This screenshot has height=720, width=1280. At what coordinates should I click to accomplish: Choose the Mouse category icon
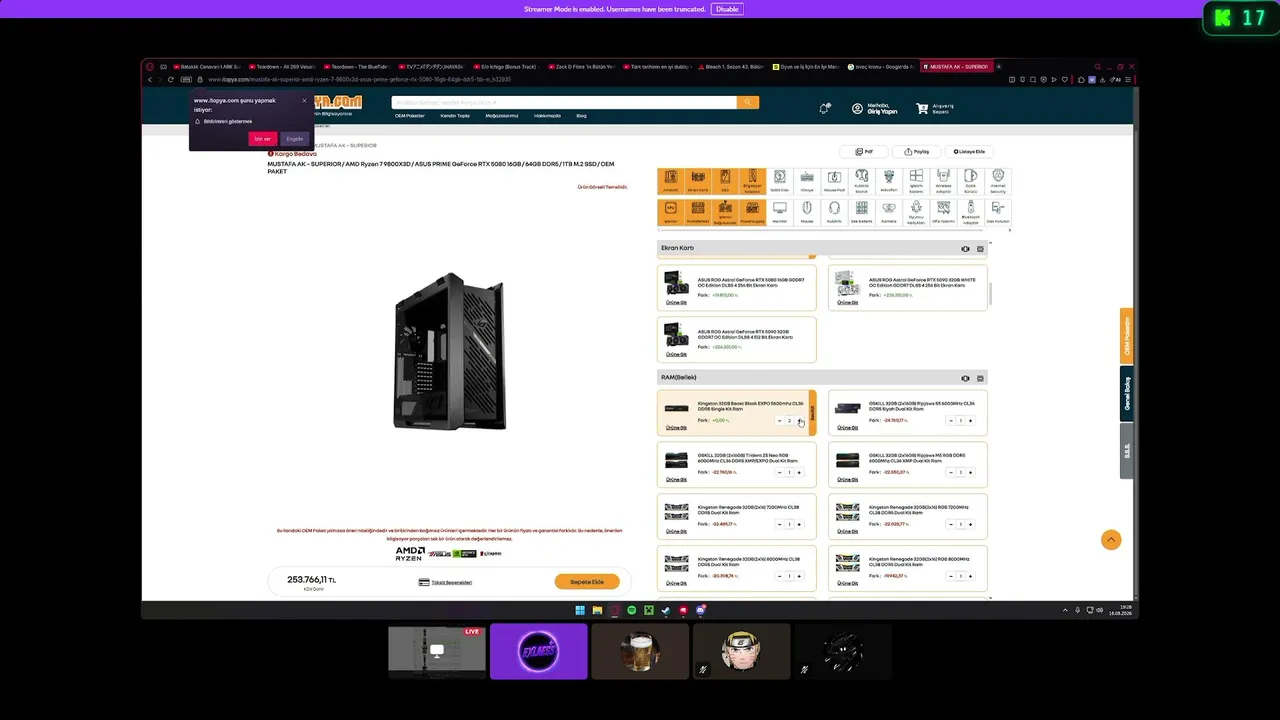(806, 212)
